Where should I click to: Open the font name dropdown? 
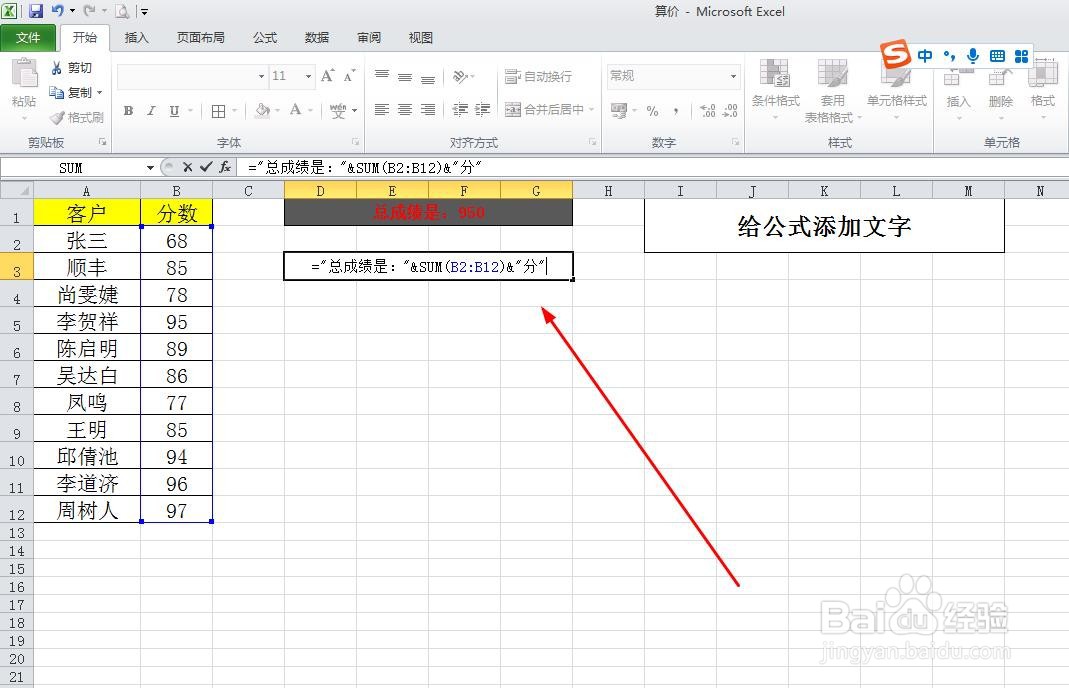(x=261, y=76)
